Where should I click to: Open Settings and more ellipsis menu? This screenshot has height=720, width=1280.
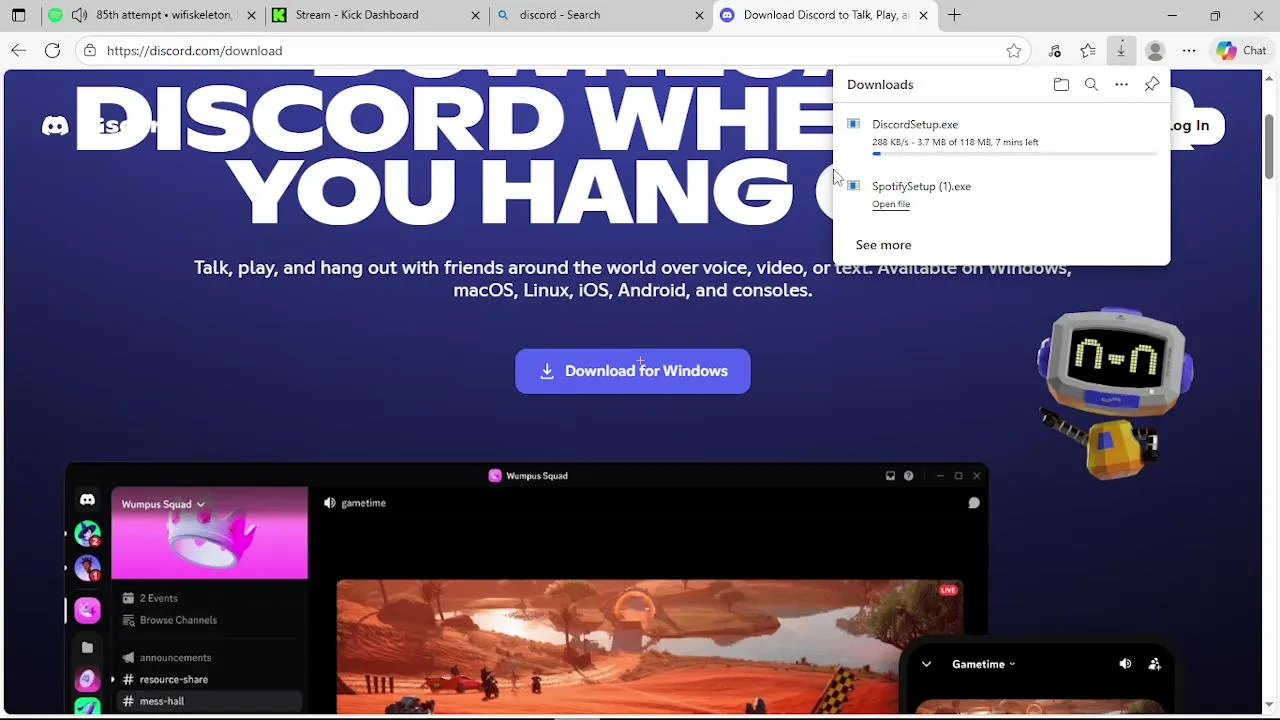1189,51
